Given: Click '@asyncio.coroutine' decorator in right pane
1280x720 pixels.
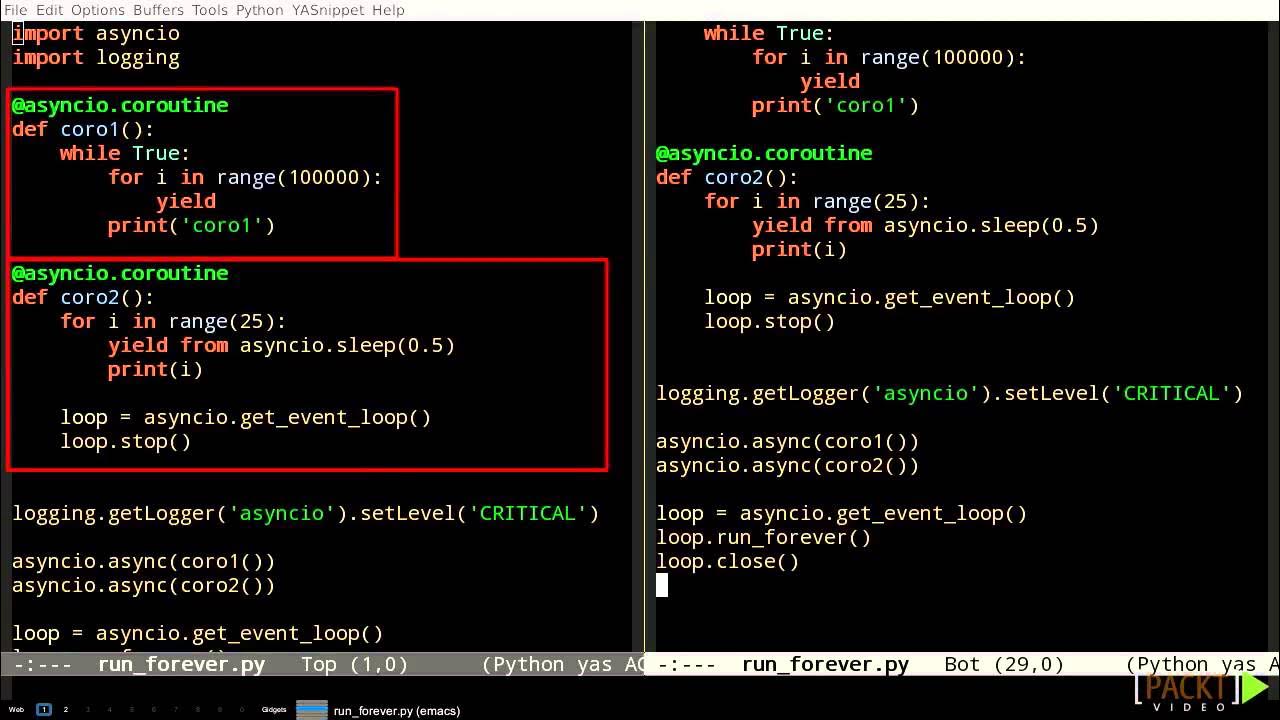Looking at the screenshot, I should pos(764,153).
